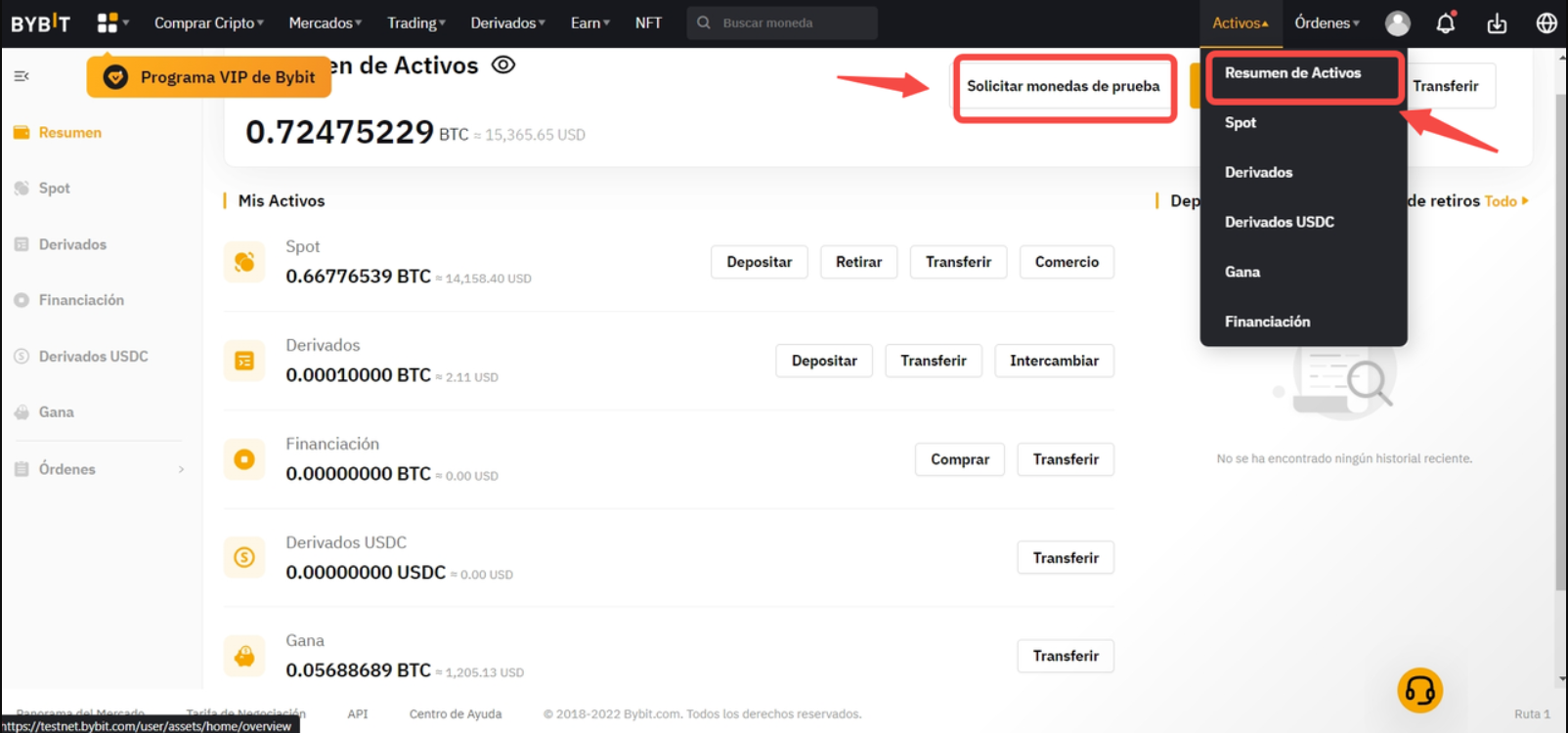Select Derivados USDC in the Activos menu

[1279, 222]
